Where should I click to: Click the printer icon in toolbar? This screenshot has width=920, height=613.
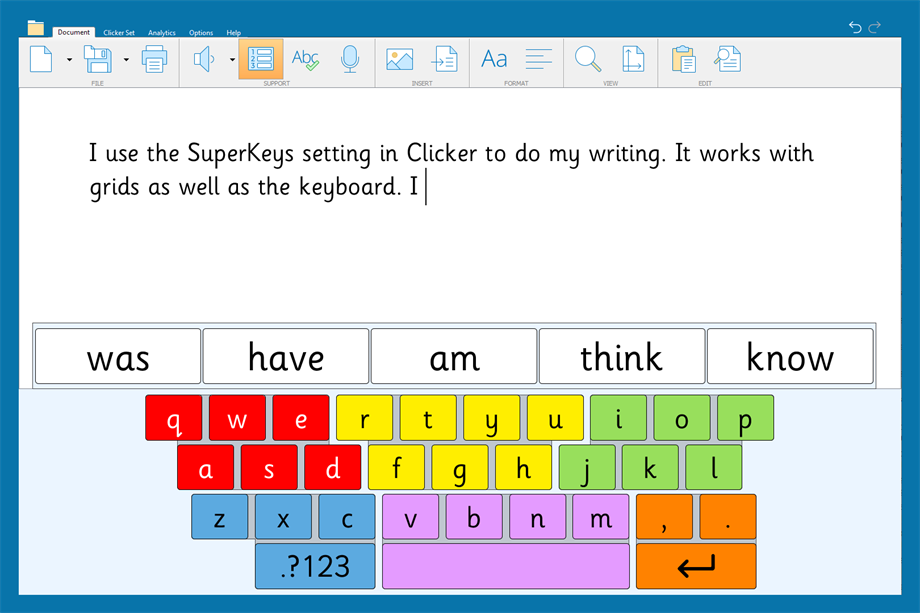click(154, 60)
